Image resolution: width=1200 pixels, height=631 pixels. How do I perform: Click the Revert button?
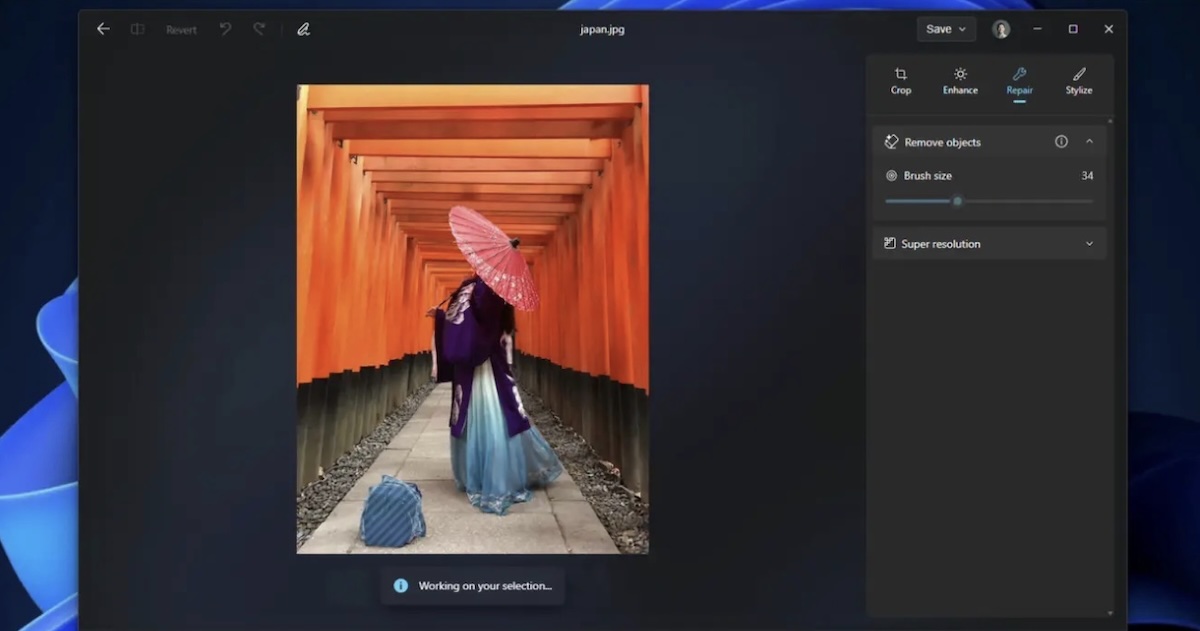point(181,30)
